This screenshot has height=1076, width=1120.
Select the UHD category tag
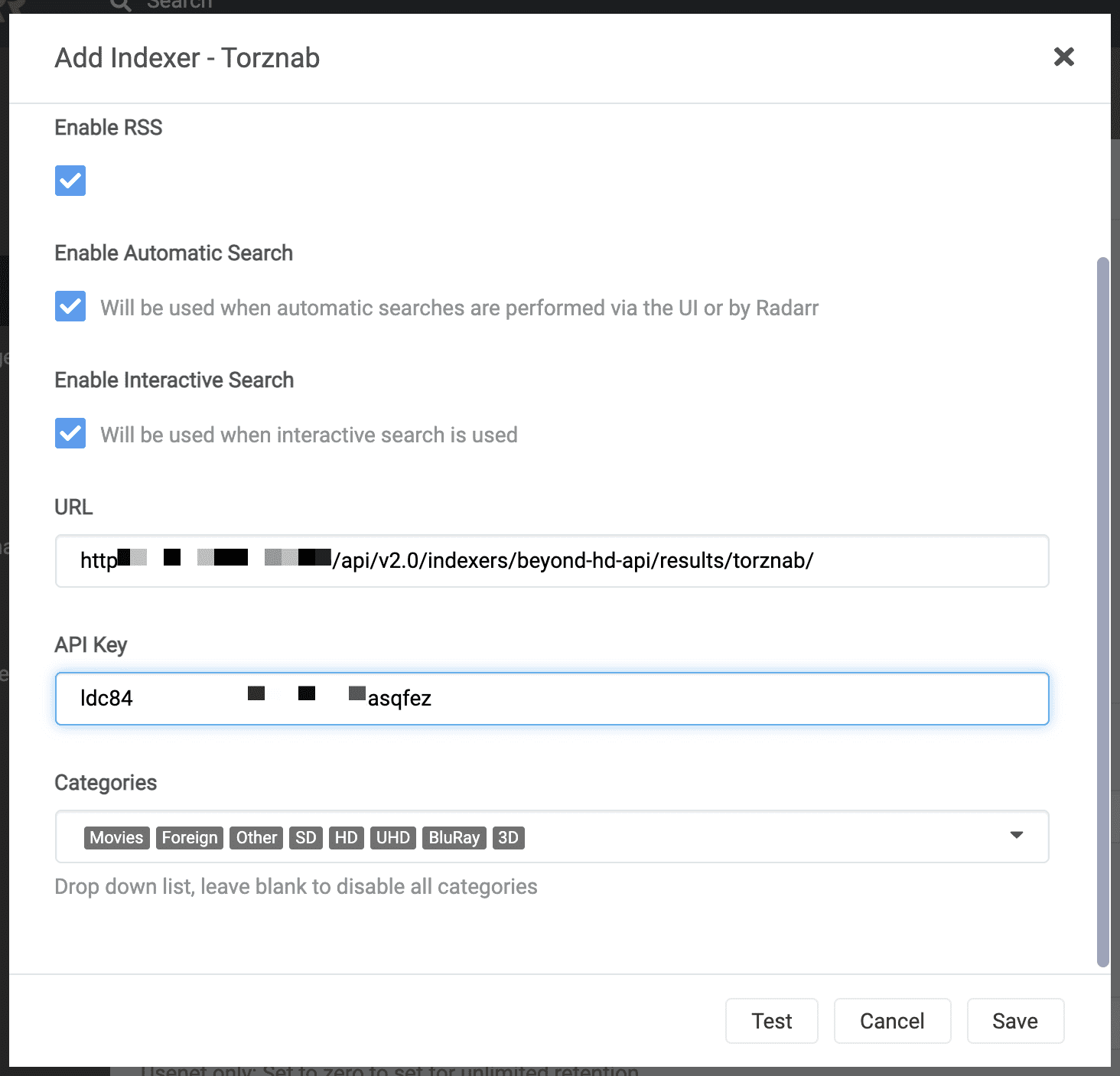click(393, 838)
